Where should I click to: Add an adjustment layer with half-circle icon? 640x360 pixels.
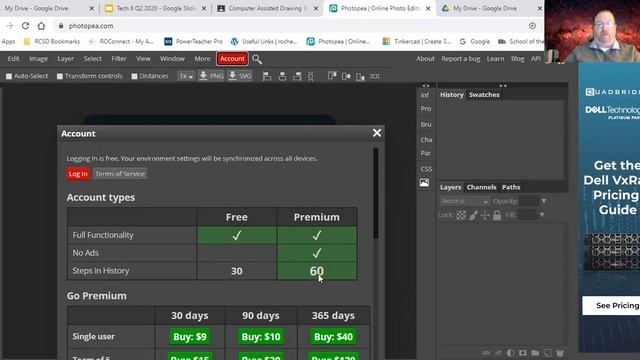click(x=510, y=353)
